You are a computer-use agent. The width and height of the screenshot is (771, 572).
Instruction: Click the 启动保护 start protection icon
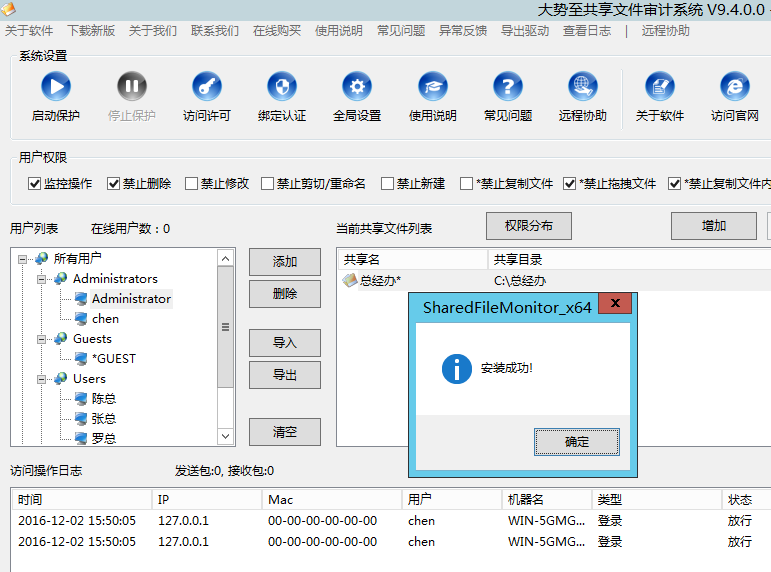coord(55,88)
